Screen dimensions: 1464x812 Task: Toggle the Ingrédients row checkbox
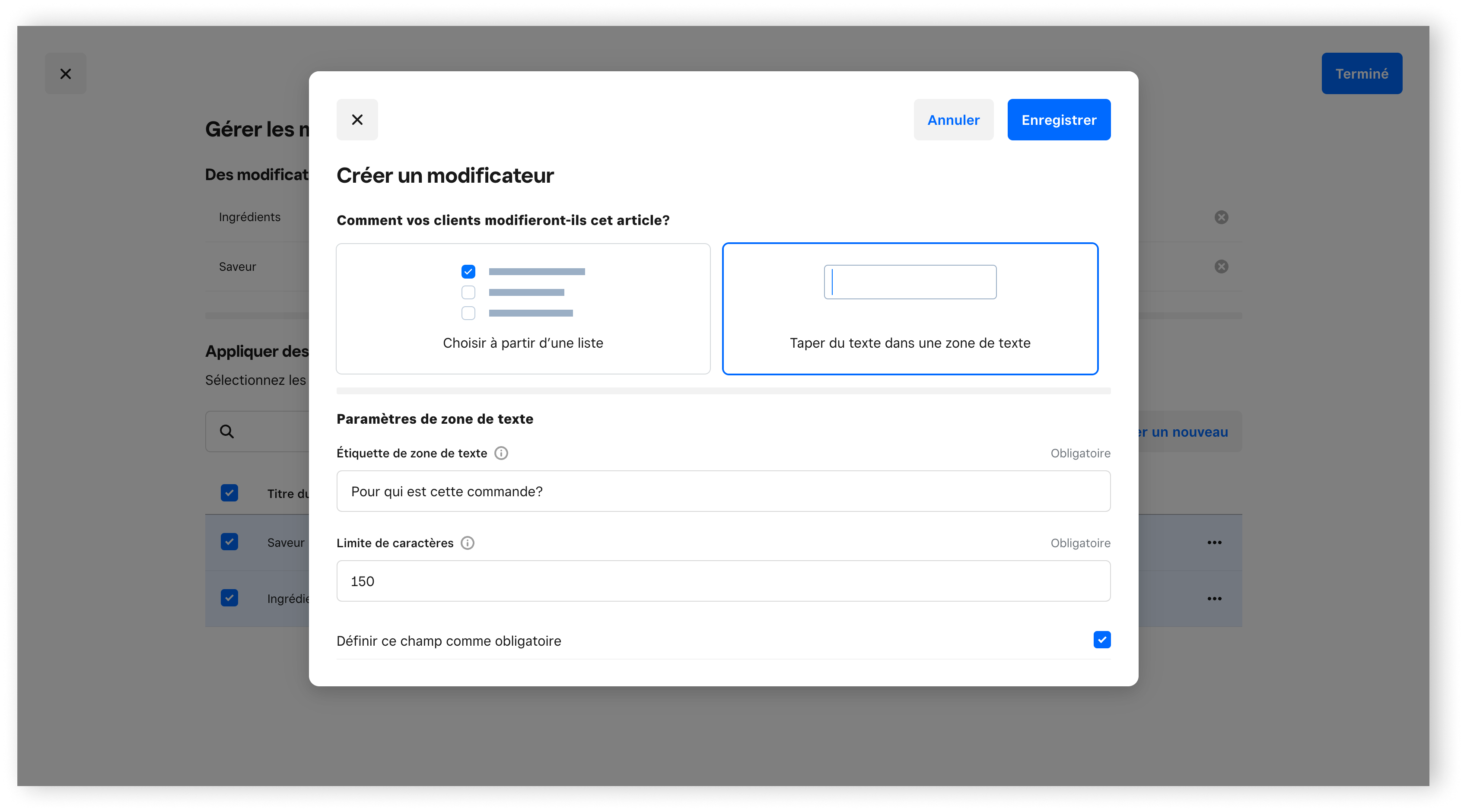coord(229,598)
